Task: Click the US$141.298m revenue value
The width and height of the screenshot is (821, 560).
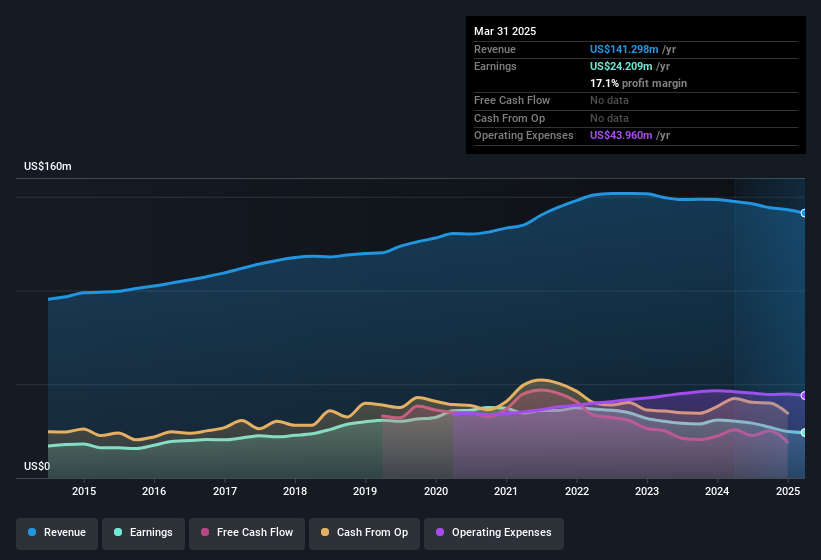Action: pos(624,49)
